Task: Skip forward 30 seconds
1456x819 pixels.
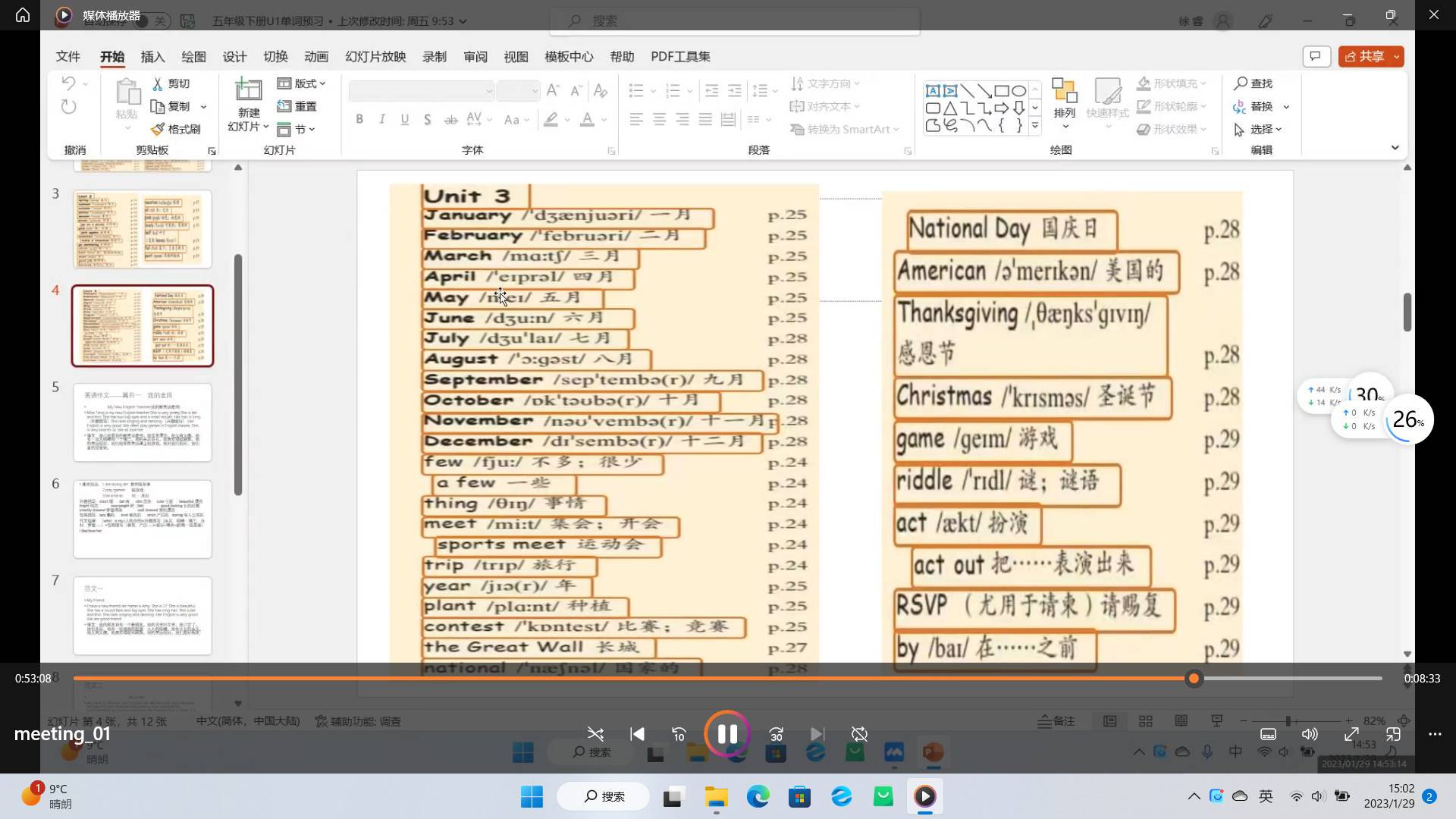Action: pos(776,734)
